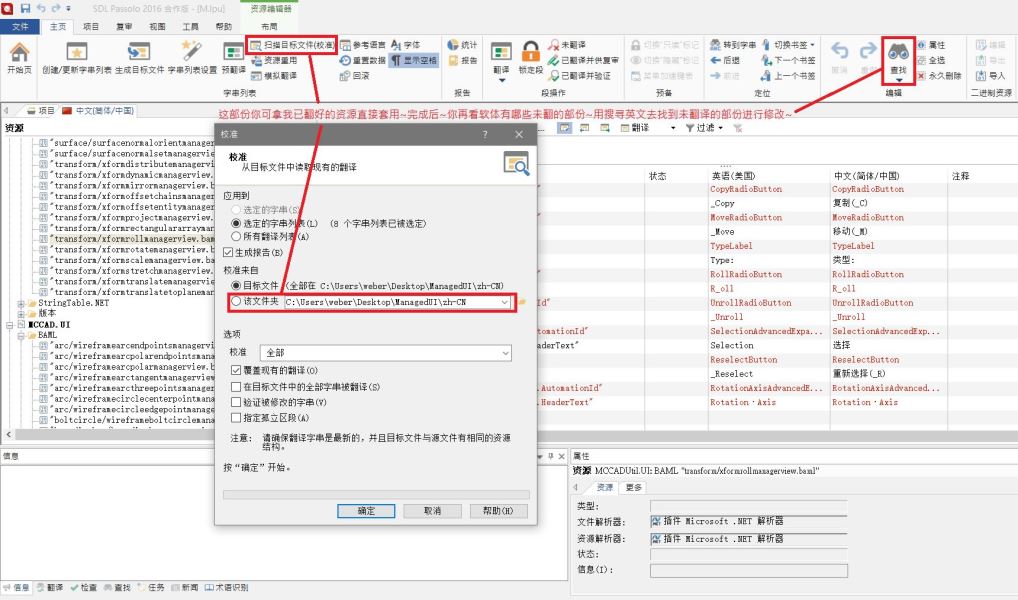Collapse BAML folder under MCCAD.UI
The image size is (1018, 600).
click(x=21, y=335)
